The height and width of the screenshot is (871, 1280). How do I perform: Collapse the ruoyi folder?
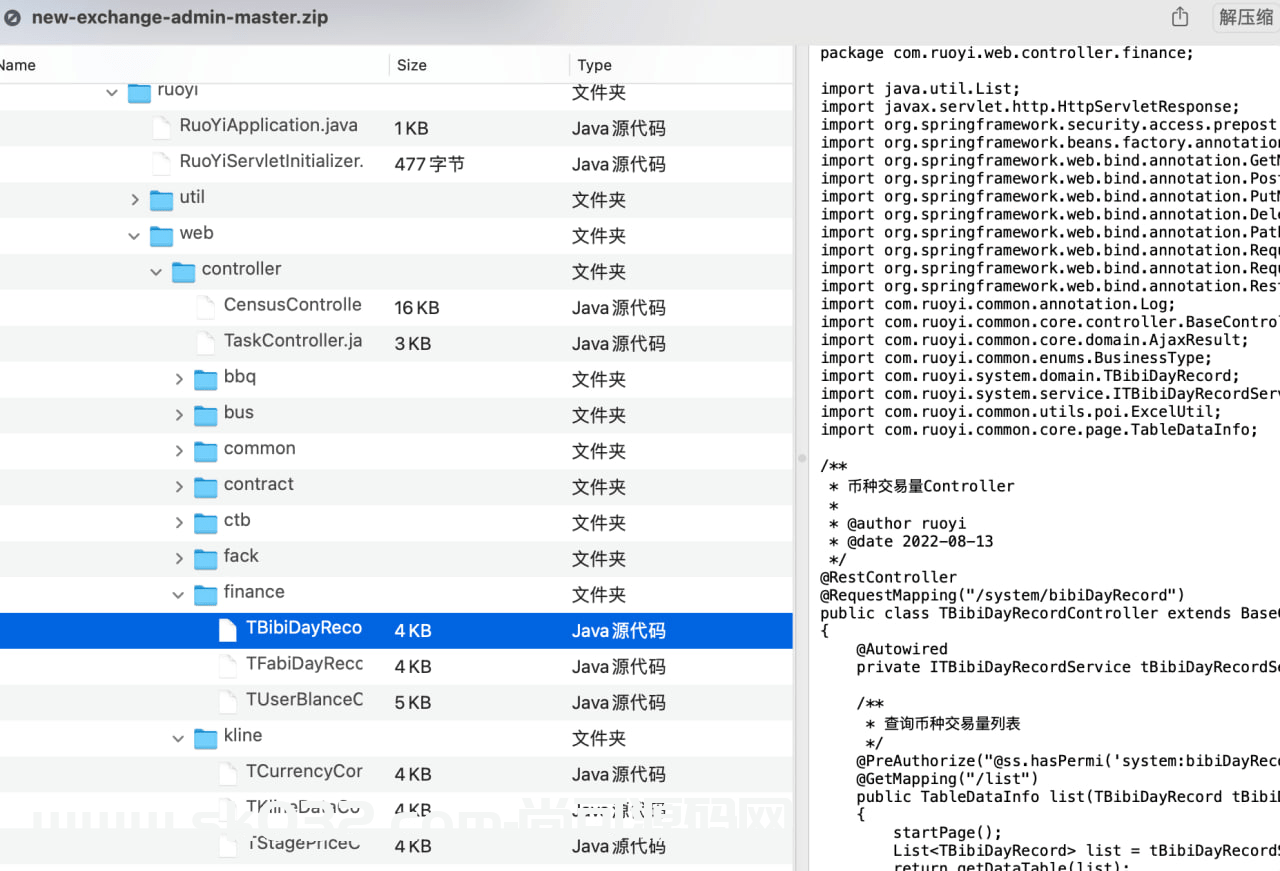click(x=112, y=92)
